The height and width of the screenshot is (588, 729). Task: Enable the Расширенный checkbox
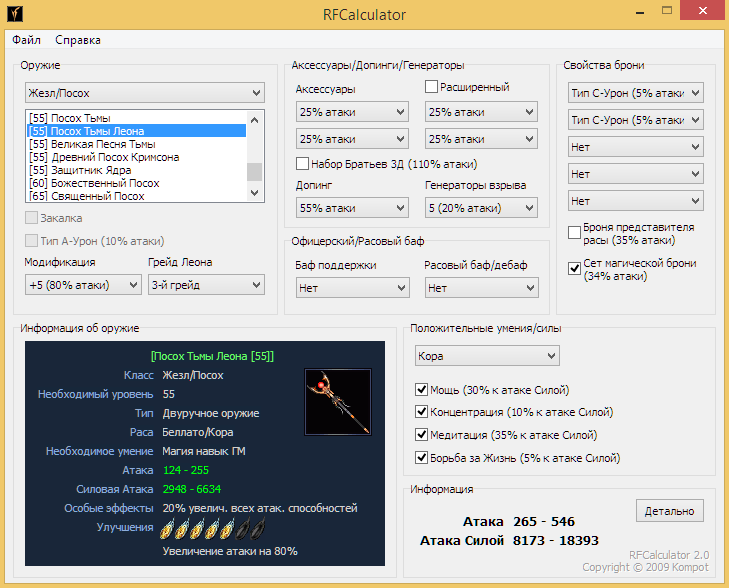(x=432, y=88)
